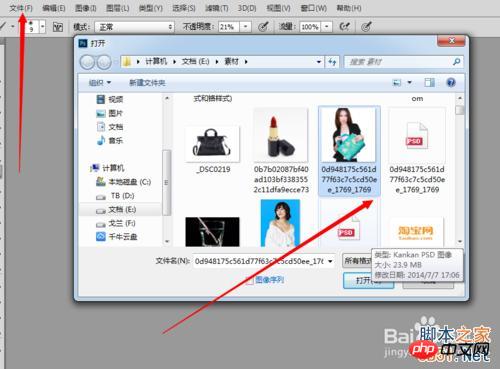Open the 3D(D) menu
Viewport: 500px width, 369px height.
click(247, 8)
